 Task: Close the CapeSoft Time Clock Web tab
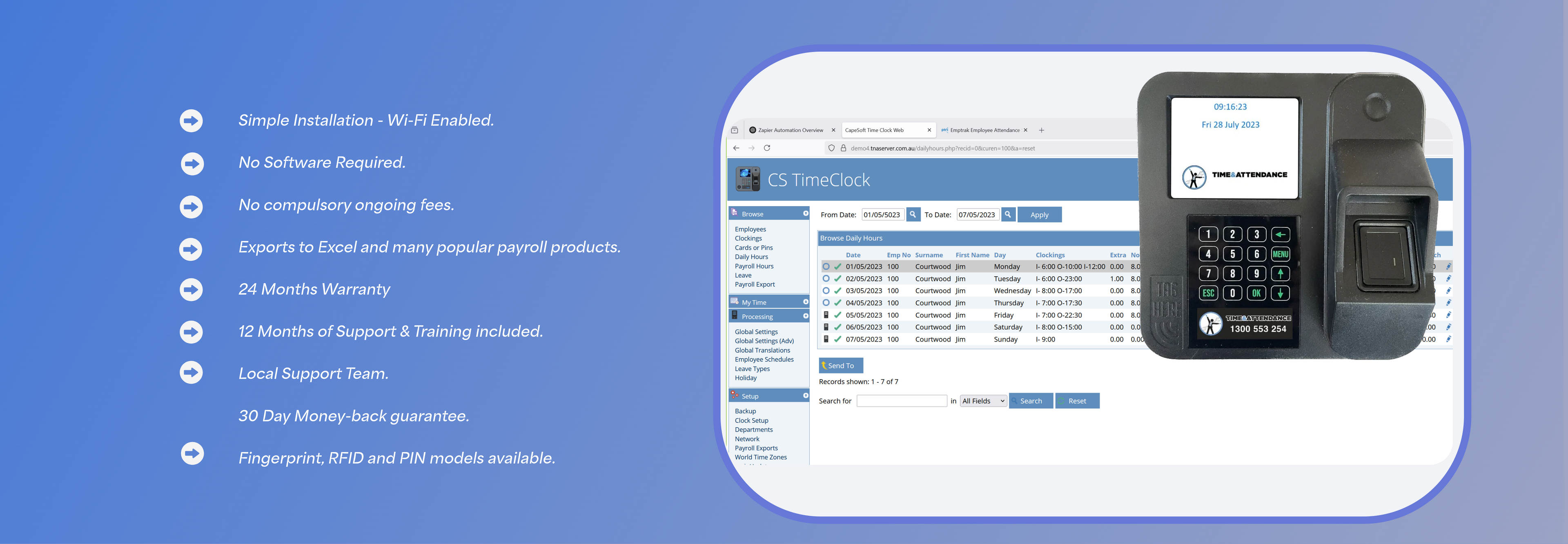(929, 130)
